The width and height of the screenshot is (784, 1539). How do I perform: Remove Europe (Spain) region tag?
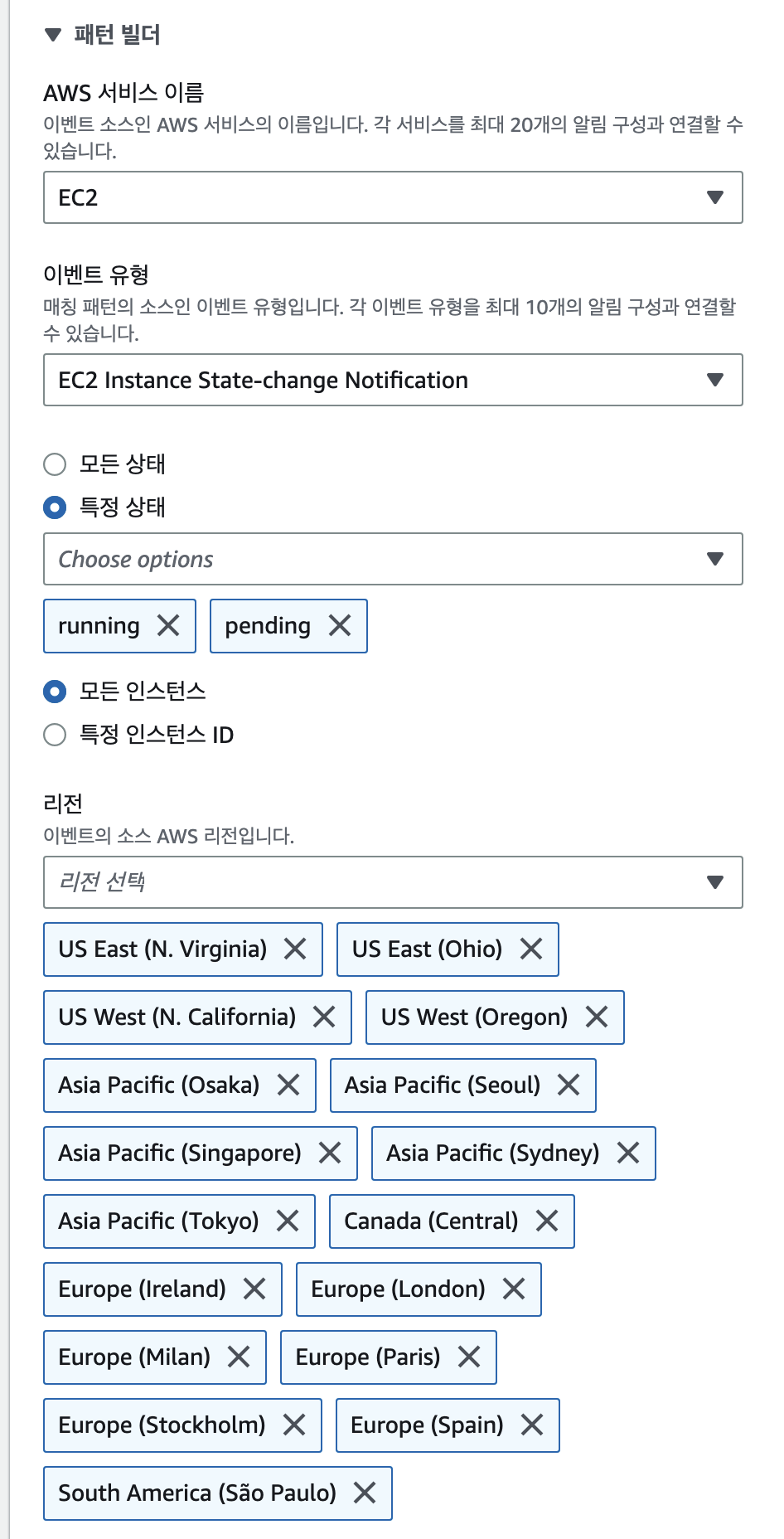[x=532, y=1425]
